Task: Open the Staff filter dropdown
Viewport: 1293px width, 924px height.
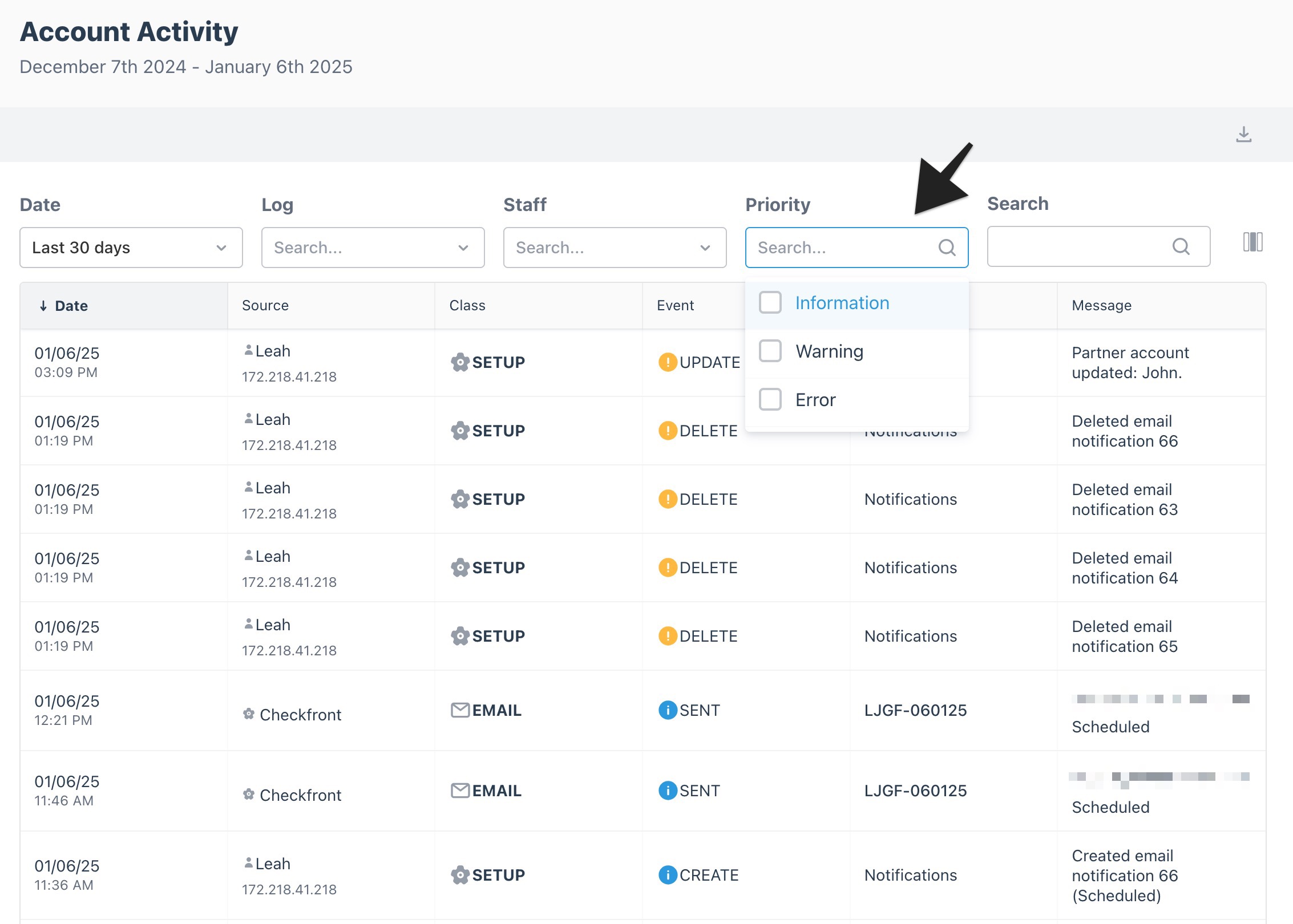Action: click(615, 248)
